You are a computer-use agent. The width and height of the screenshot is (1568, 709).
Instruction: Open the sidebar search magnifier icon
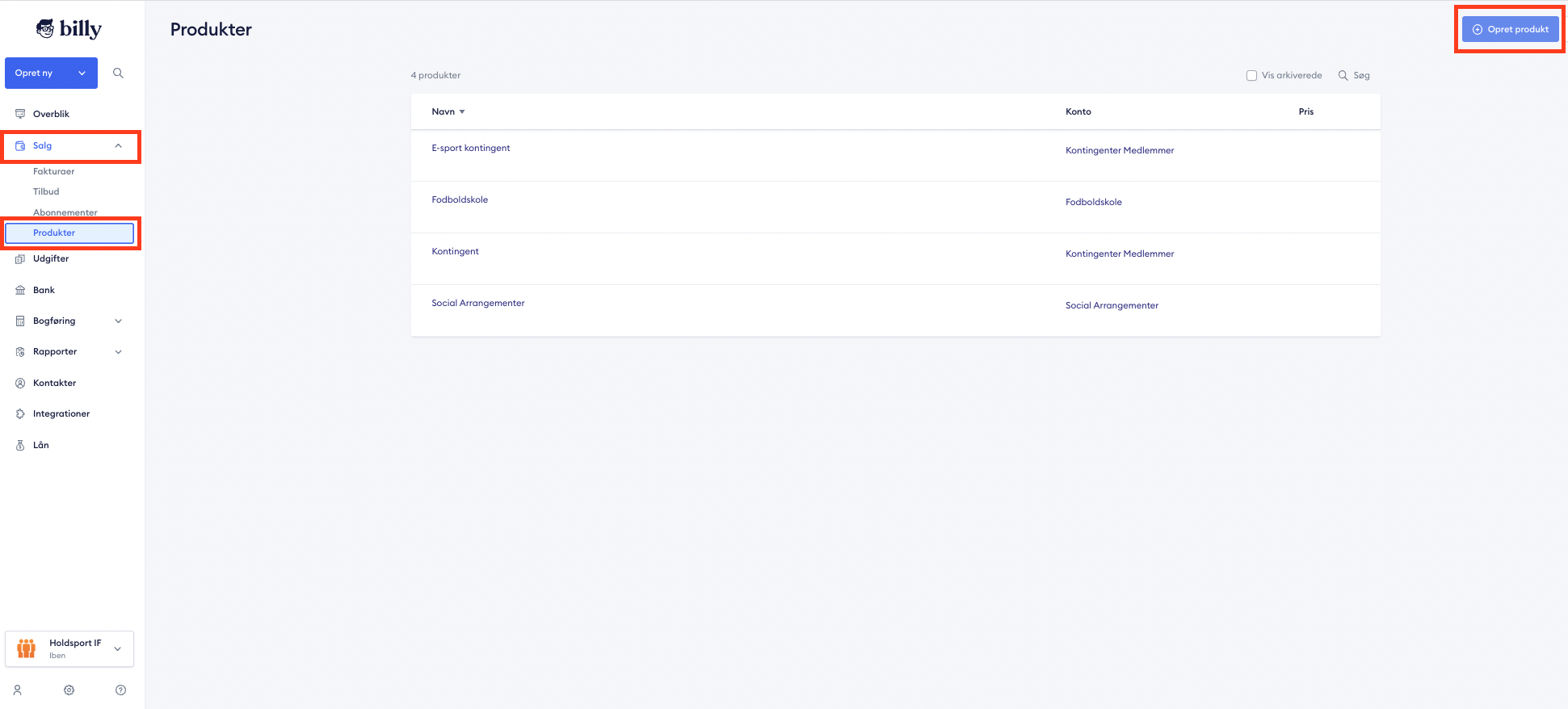[118, 73]
